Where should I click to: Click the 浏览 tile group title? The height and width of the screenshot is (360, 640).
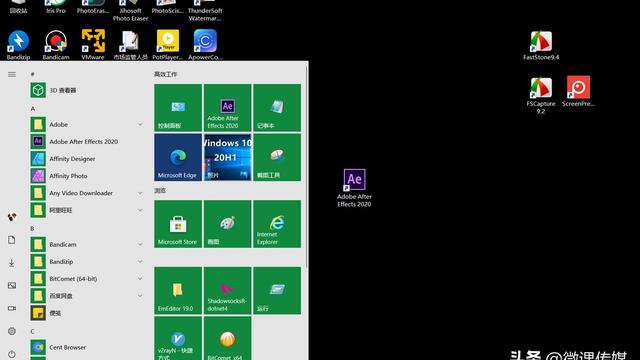click(x=160, y=191)
